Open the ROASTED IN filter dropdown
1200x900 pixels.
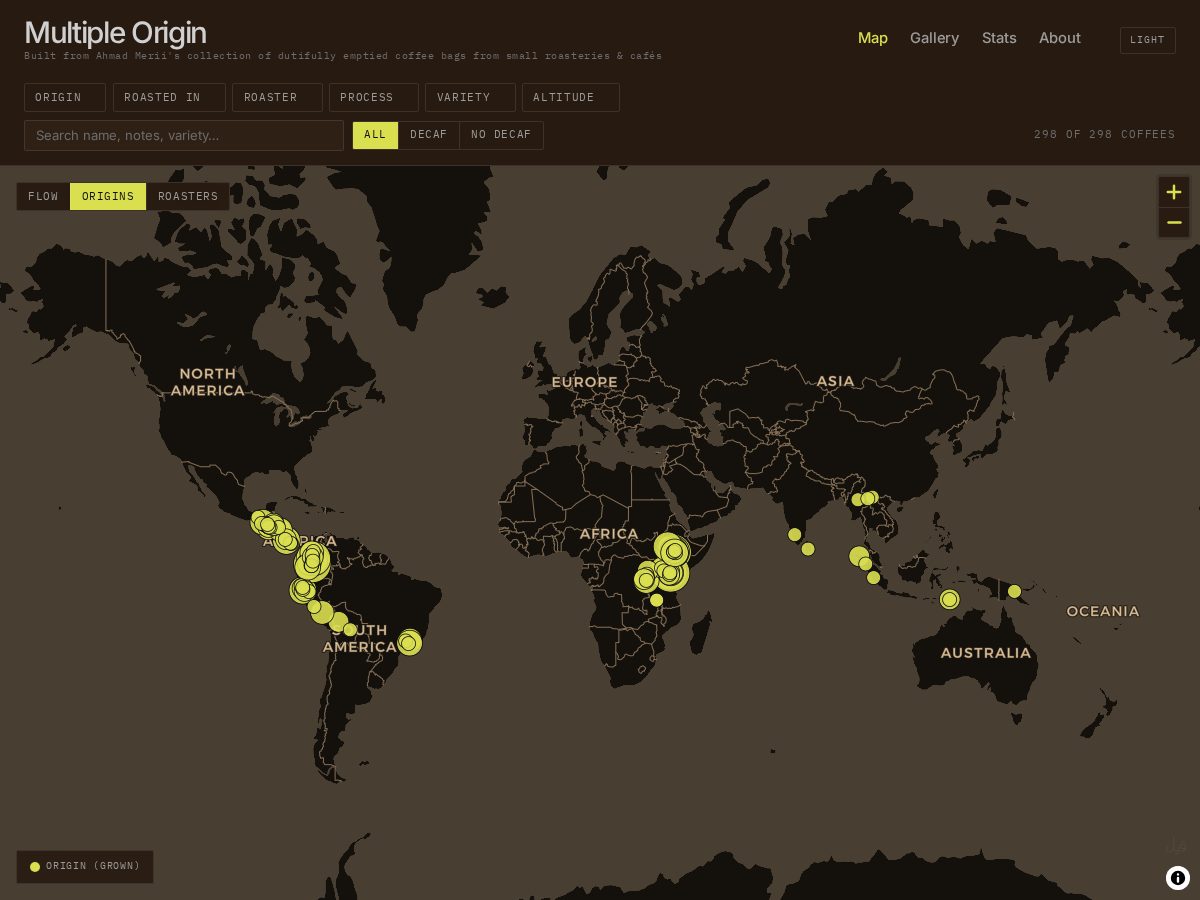(x=169, y=97)
